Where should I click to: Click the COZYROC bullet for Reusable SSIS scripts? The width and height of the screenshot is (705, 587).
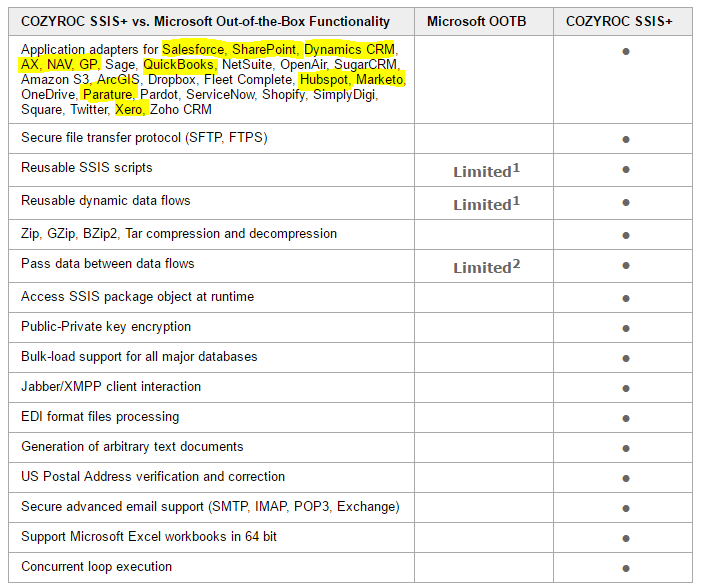(625, 169)
